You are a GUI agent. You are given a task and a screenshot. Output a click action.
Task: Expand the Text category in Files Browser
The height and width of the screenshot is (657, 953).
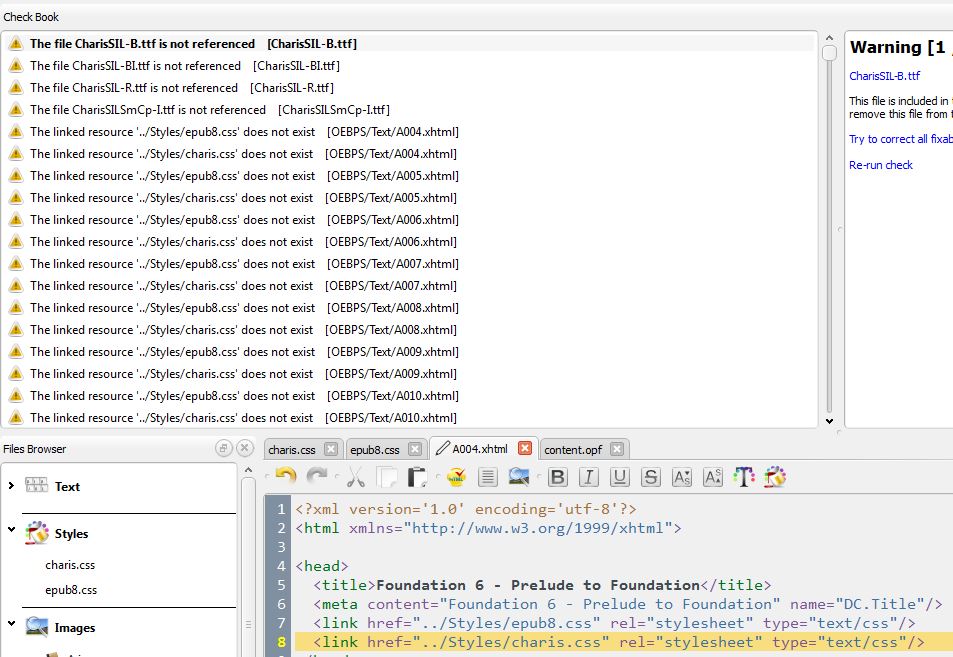[11, 486]
